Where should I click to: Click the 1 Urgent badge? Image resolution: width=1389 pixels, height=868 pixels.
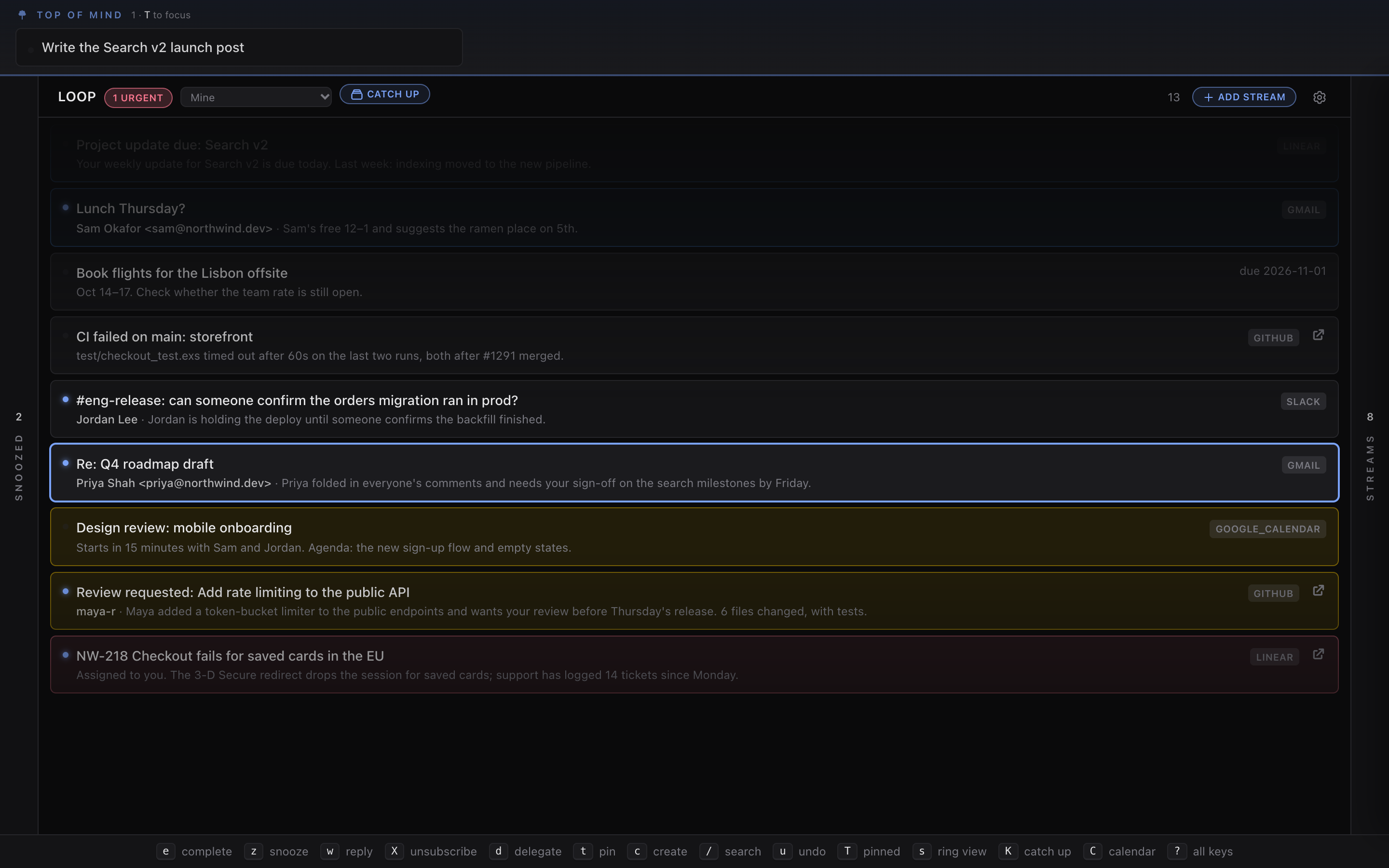138,97
